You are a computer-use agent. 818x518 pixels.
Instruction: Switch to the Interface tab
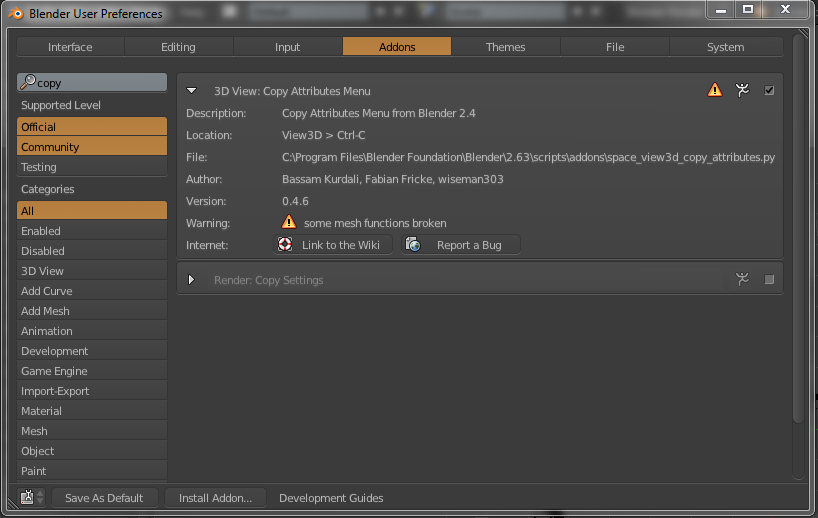70,47
